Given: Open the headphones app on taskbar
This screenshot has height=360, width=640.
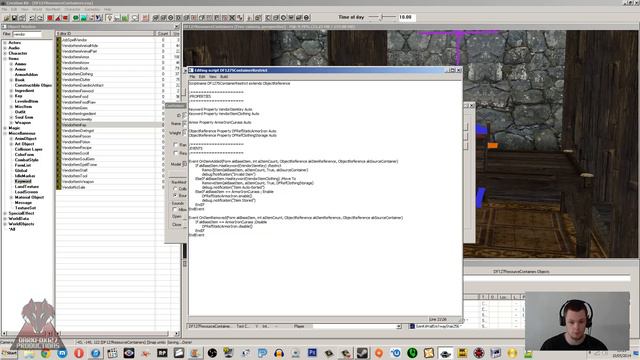Looking at the screenshot, I should pyautogui.click(x=279, y=353).
